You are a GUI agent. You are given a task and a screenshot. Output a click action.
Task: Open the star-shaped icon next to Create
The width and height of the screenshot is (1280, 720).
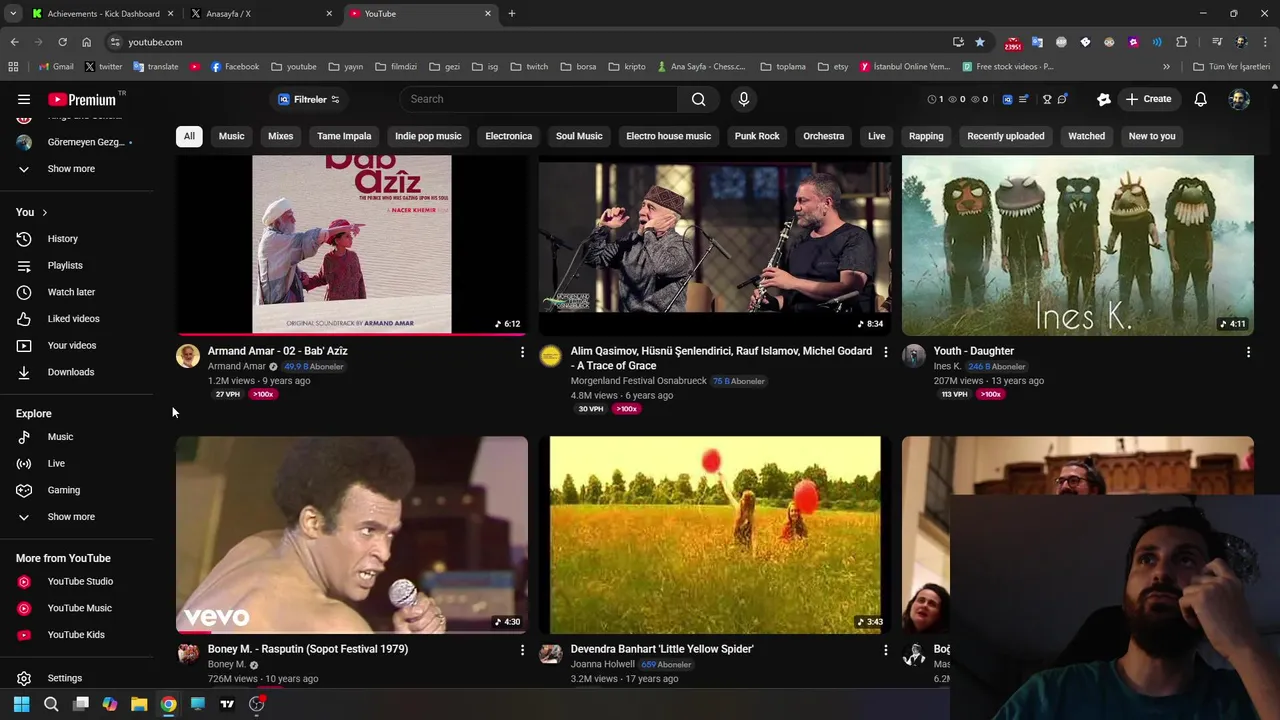[x=1104, y=99]
